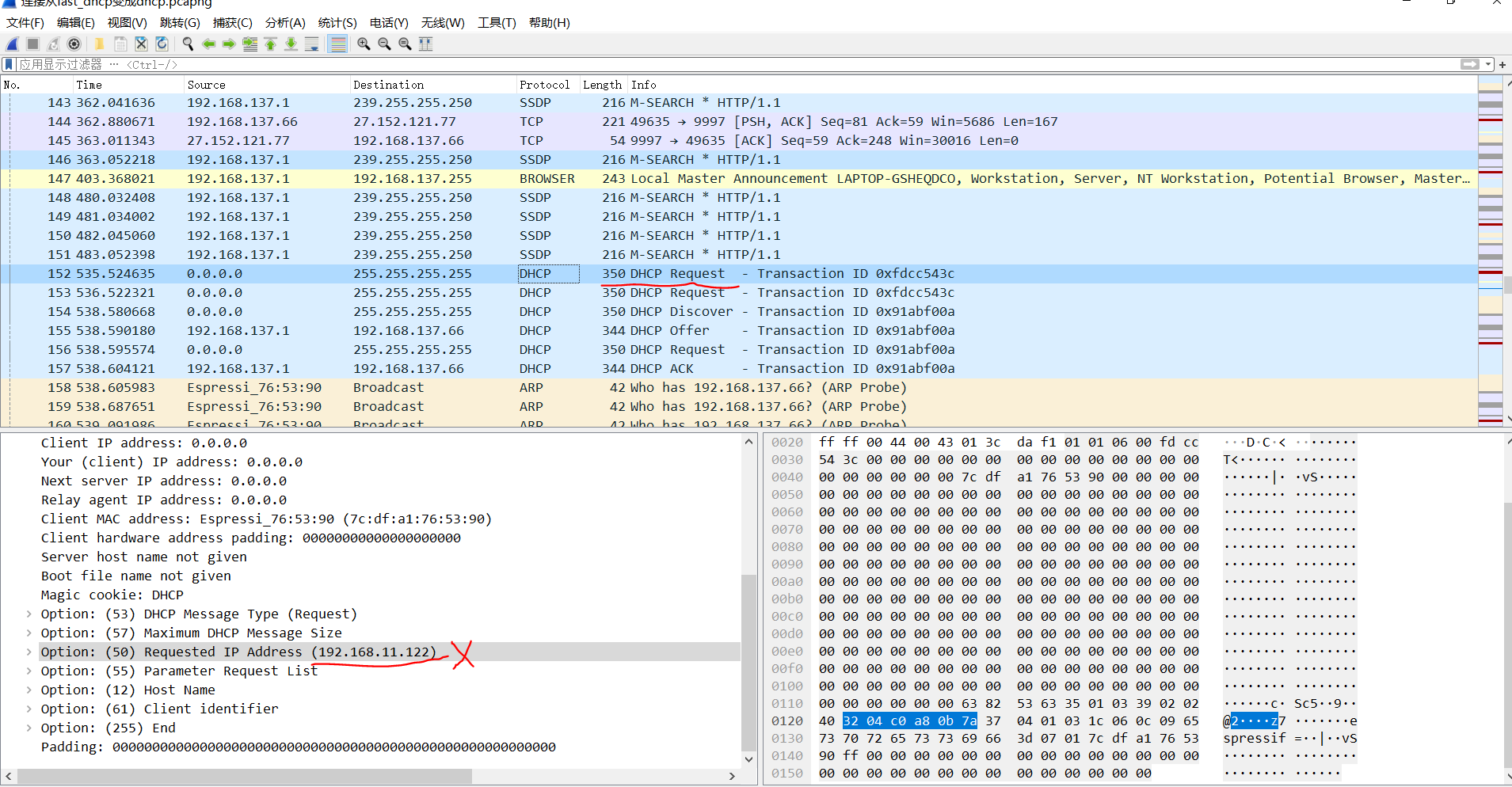Open the 视图(V) menu
Image resolution: width=1512 pixels, height=787 pixels.
pos(127,23)
